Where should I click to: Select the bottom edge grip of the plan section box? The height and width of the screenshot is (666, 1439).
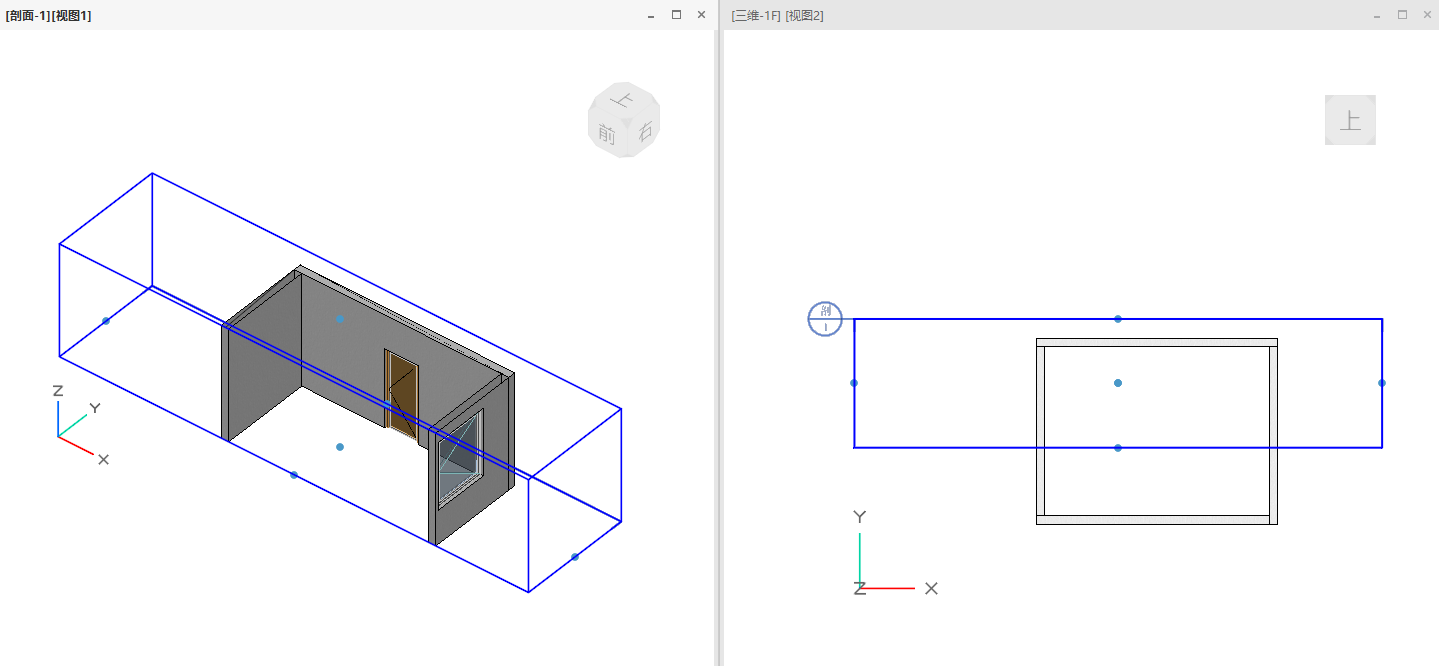coord(1118,448)
